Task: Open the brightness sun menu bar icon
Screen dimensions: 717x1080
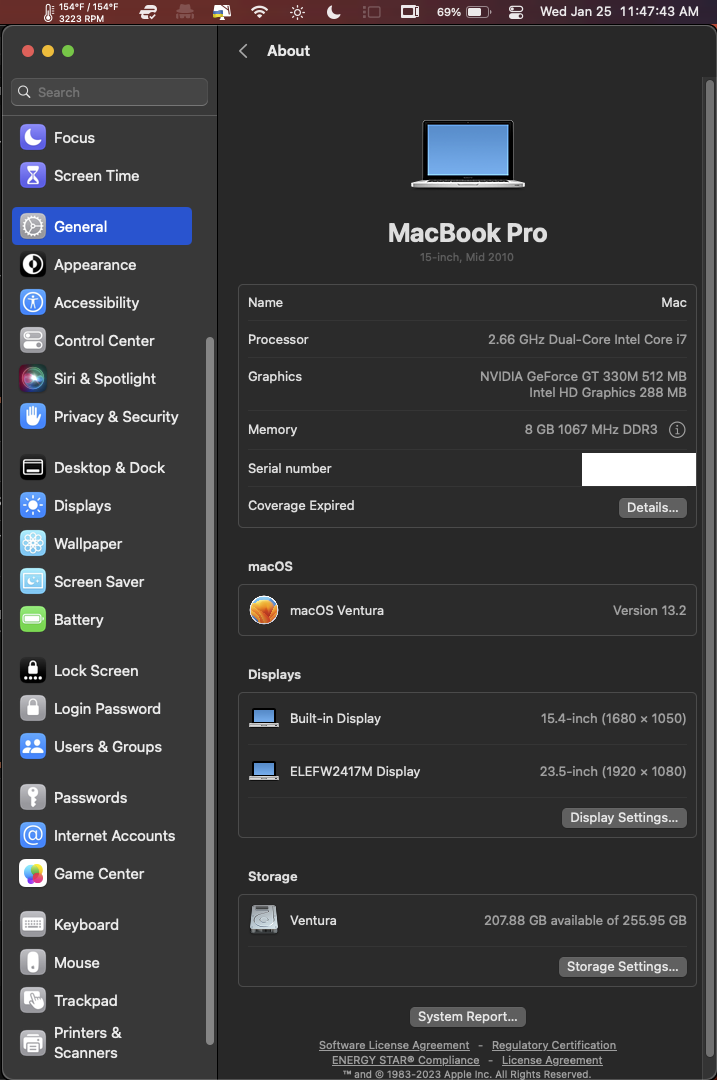Action: tap(297, 12)
